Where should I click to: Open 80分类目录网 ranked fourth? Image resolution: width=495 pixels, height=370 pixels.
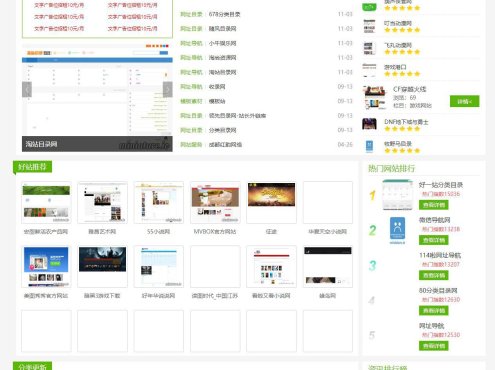coord(438,291)
